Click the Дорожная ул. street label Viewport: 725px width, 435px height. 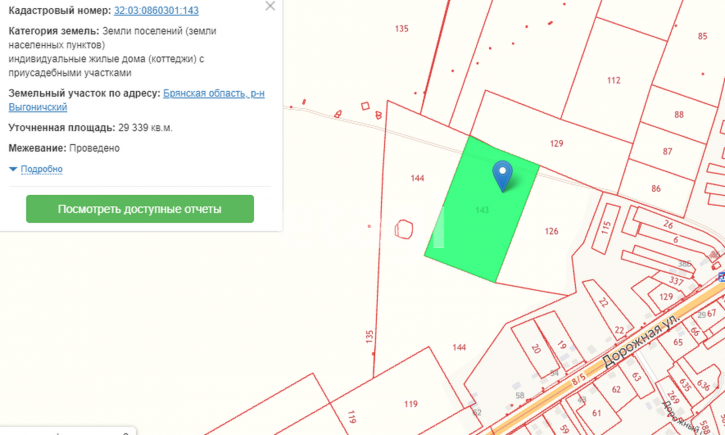pos(642,340)
